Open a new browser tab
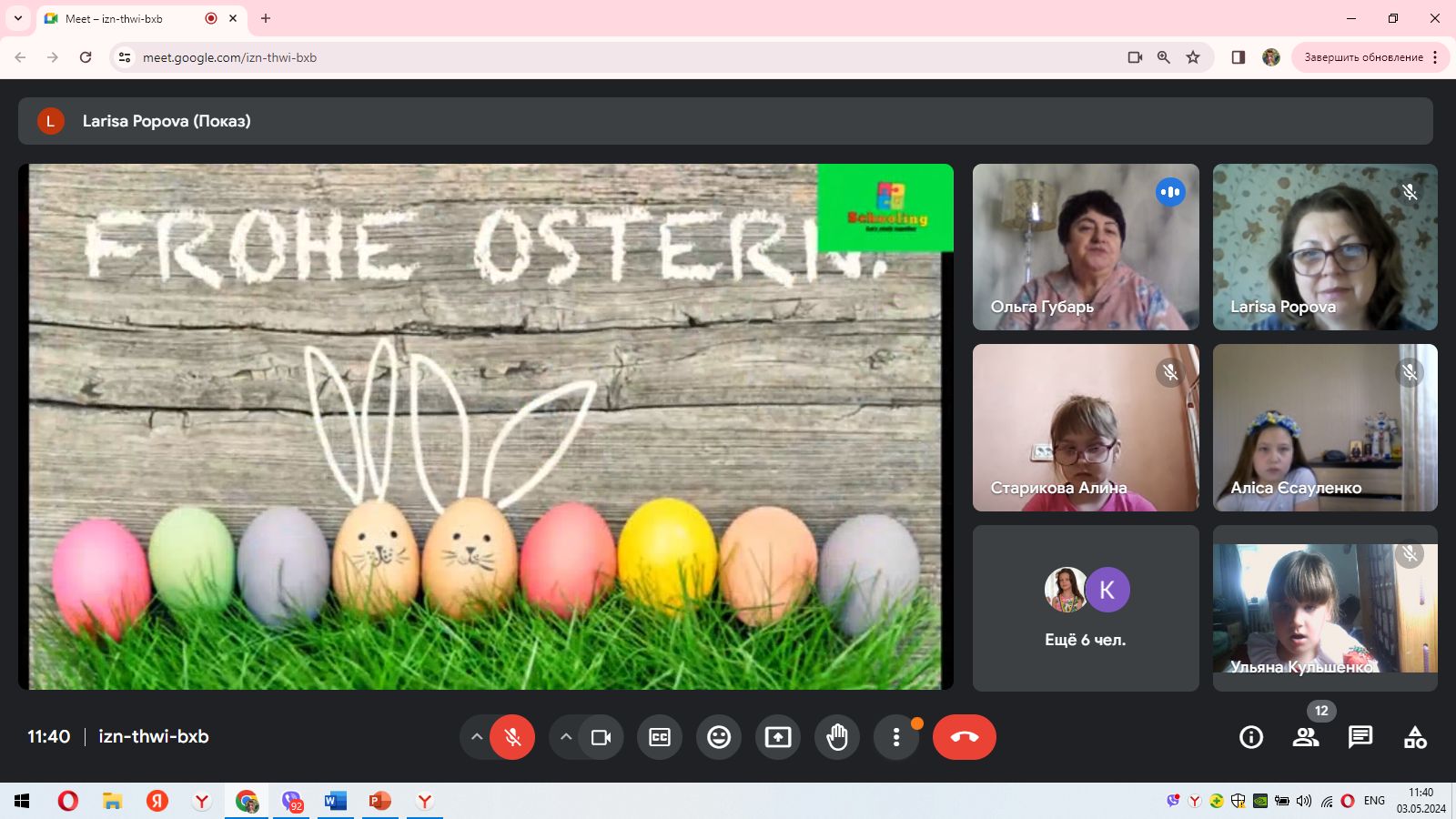 [x=266, y=18]
